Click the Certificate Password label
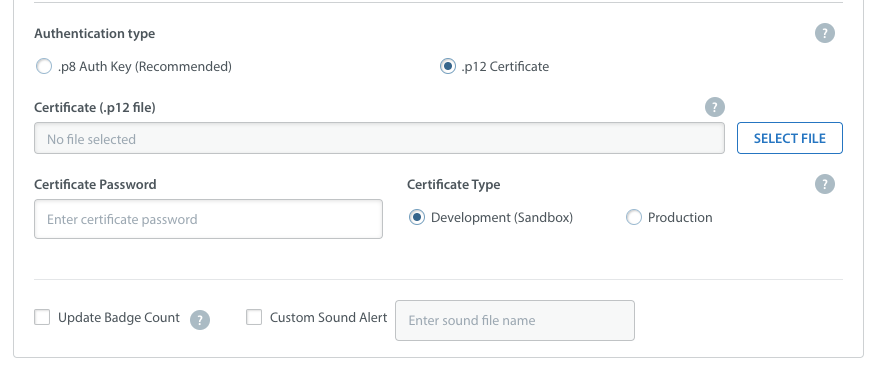The width and height of the screenshot is (872, 368). pos(95,184)
